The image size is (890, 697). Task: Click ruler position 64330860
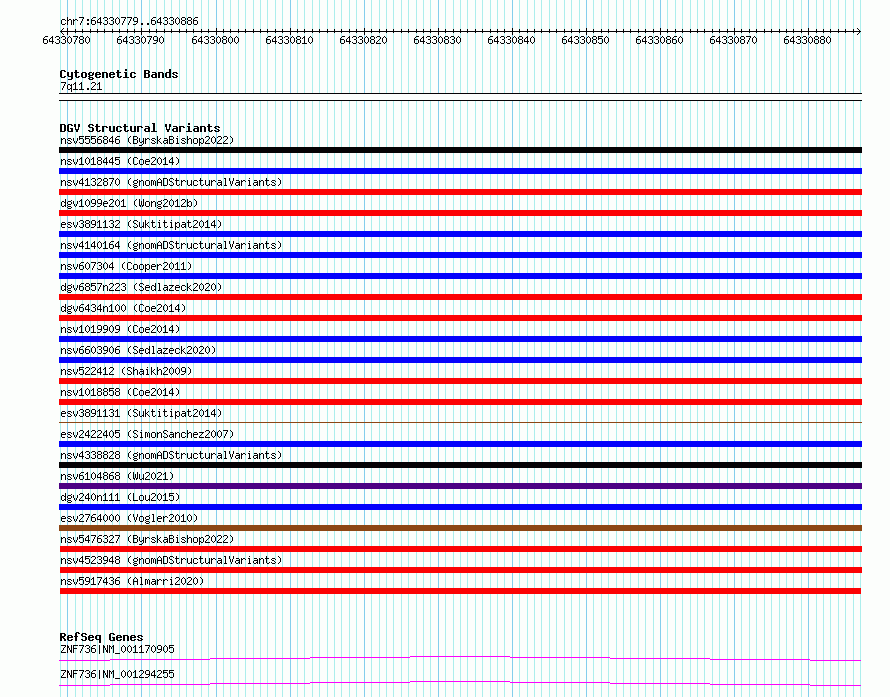[x=659, y=40]
